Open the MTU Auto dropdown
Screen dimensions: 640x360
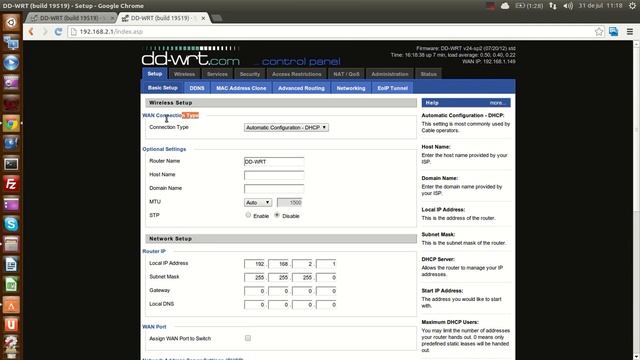258,202
